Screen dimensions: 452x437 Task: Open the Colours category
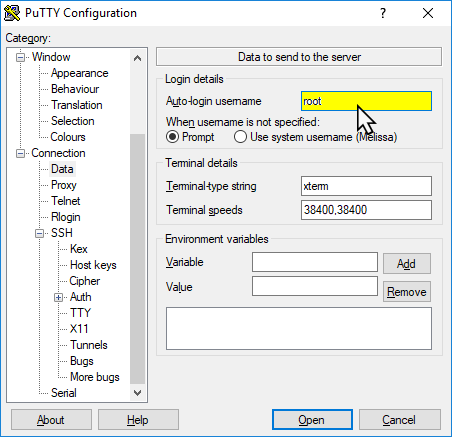tap(68, 137)
